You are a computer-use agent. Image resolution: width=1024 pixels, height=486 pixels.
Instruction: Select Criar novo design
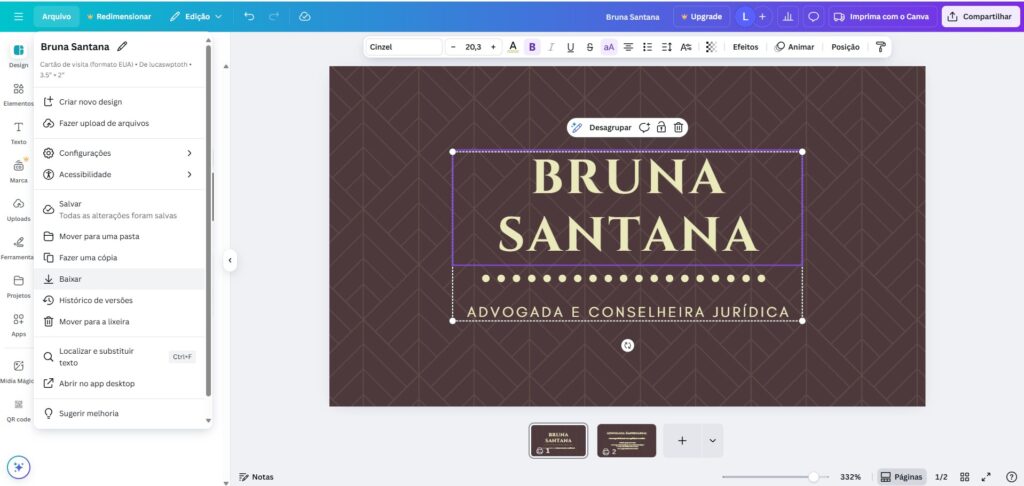tap(119, 102)
